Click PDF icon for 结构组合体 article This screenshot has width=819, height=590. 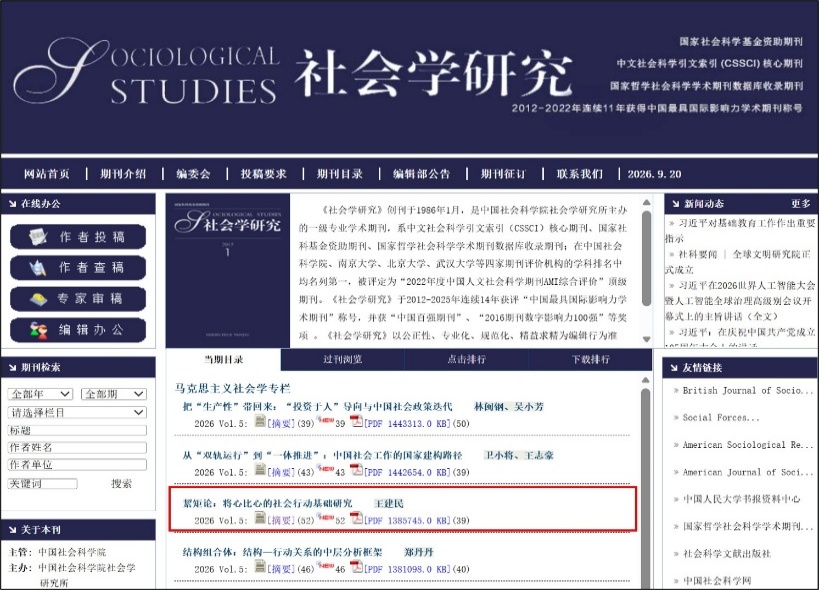click(x=356, y=567)
